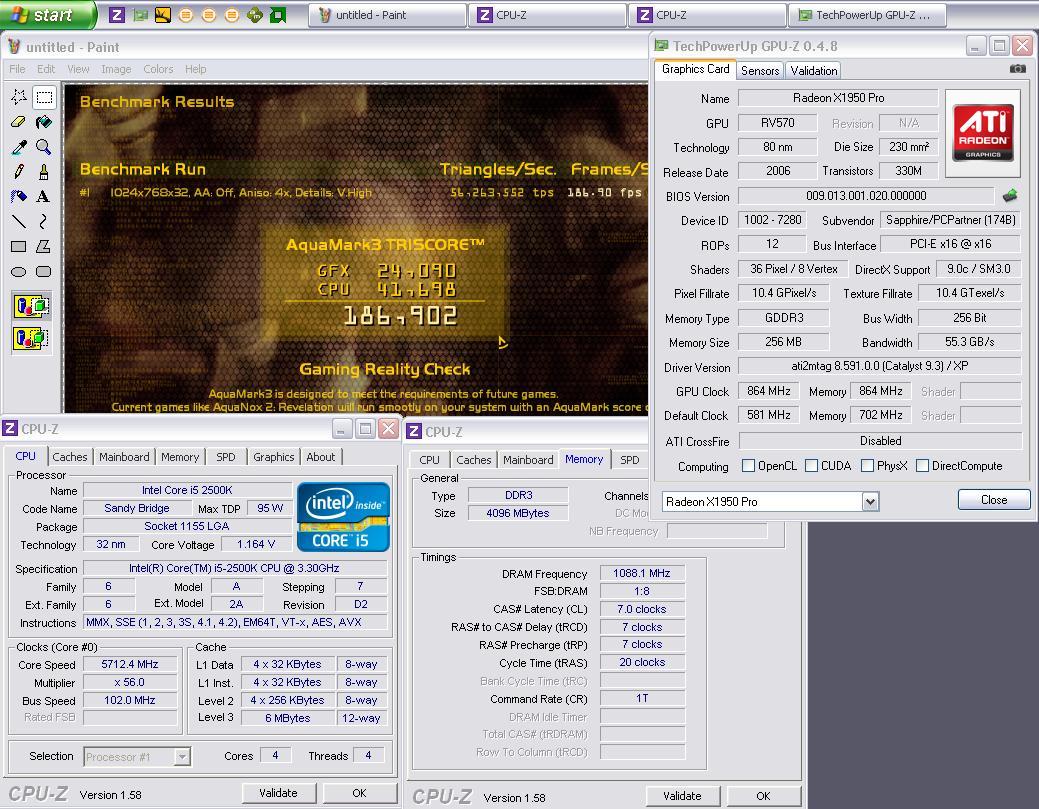This screenshot has width=1039, height=809.
Task: Choose the Eraser tool in Paint
Action: [x=19, y=122]
